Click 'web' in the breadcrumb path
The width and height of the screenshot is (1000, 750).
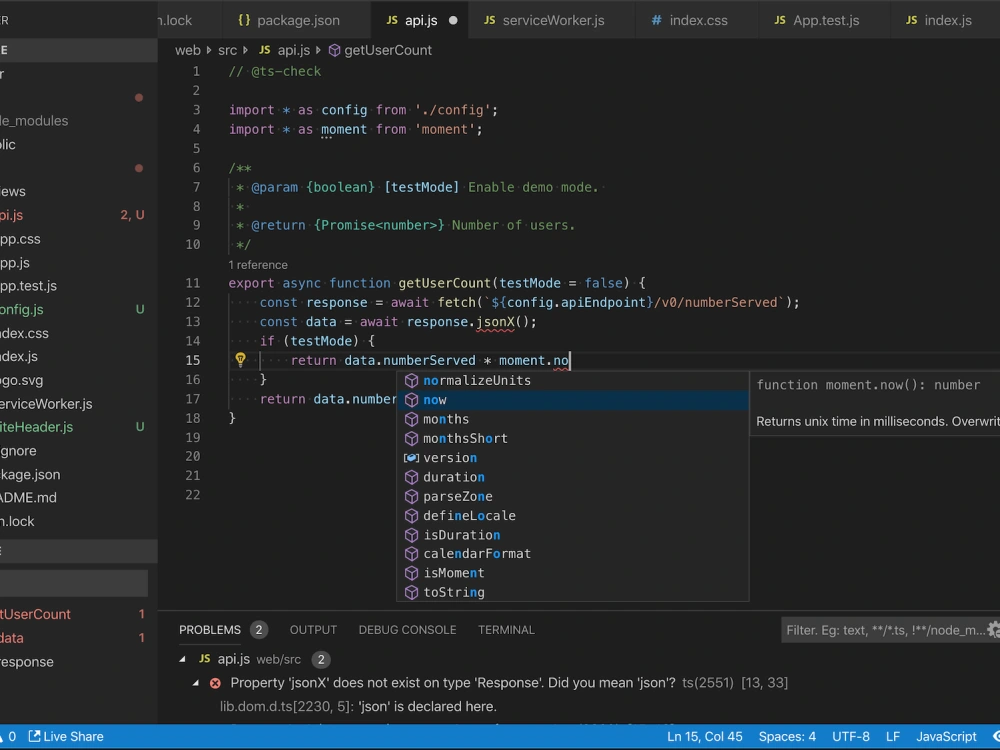tap(188, 50)
